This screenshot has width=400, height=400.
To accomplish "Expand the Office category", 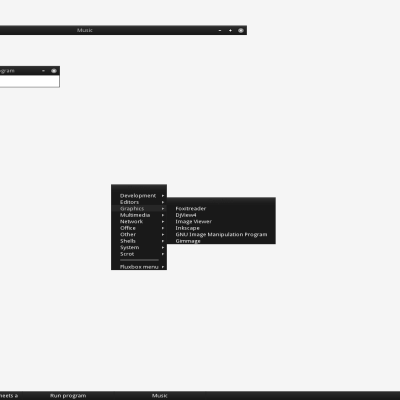I will coord(139,228).
